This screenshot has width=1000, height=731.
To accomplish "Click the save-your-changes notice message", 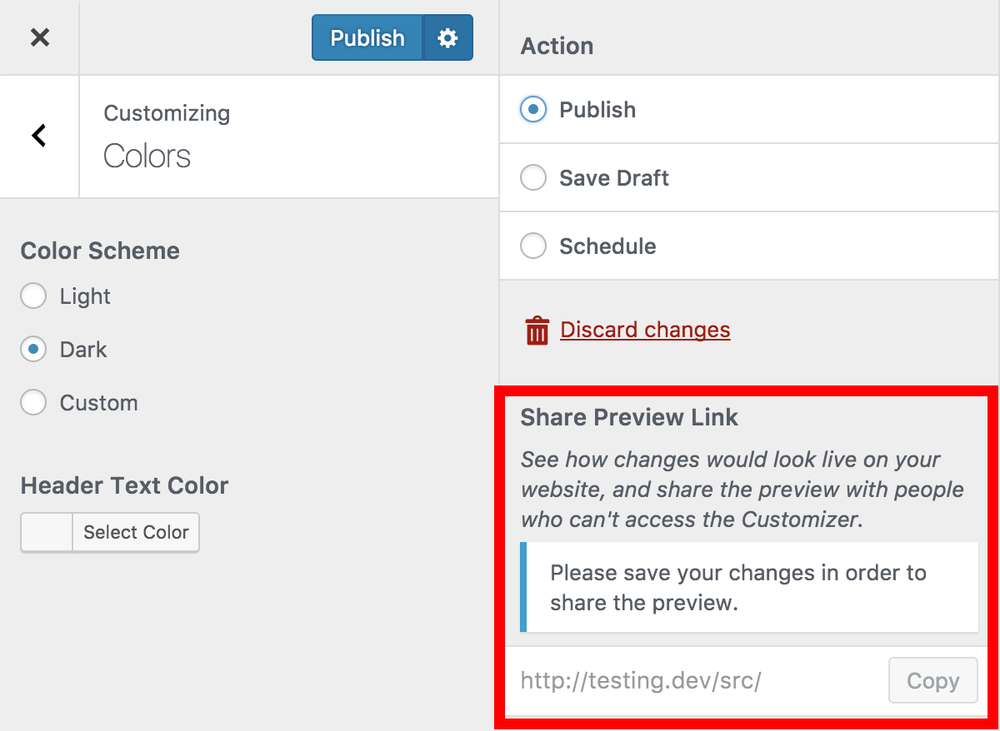I will tap(749, 587).
